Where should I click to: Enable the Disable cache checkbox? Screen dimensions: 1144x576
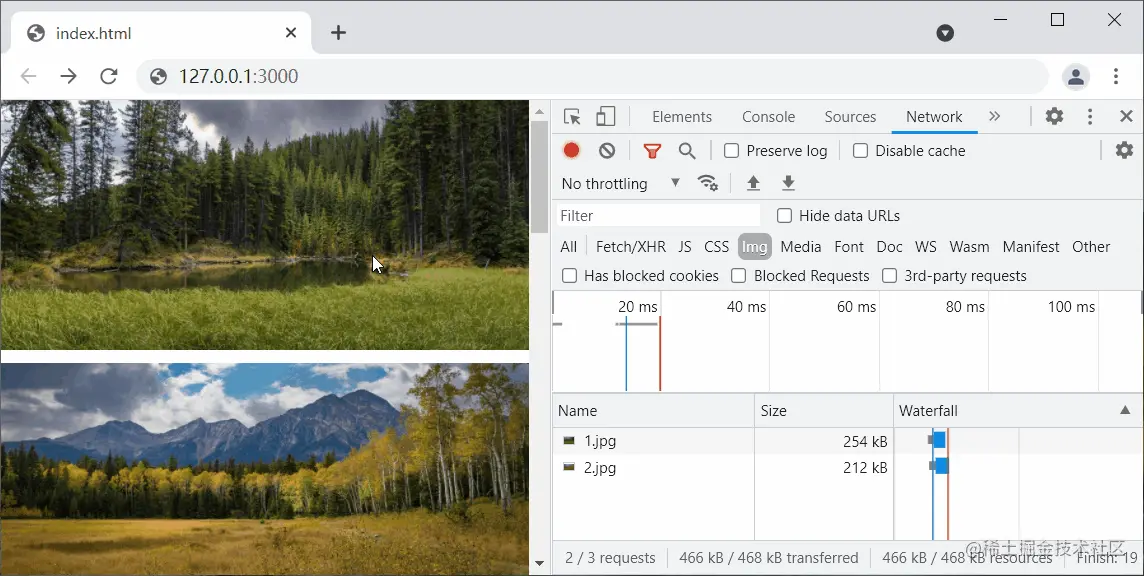click(860, 150)
